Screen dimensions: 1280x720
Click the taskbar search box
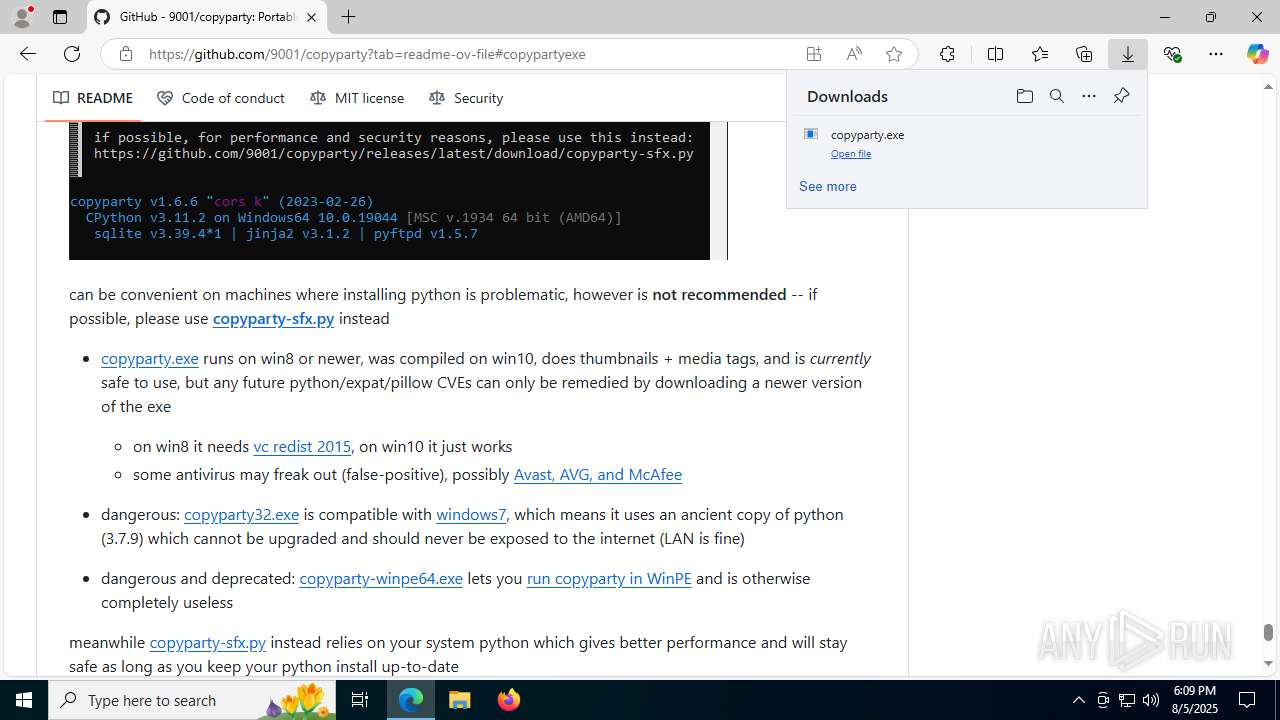[192, 700]
